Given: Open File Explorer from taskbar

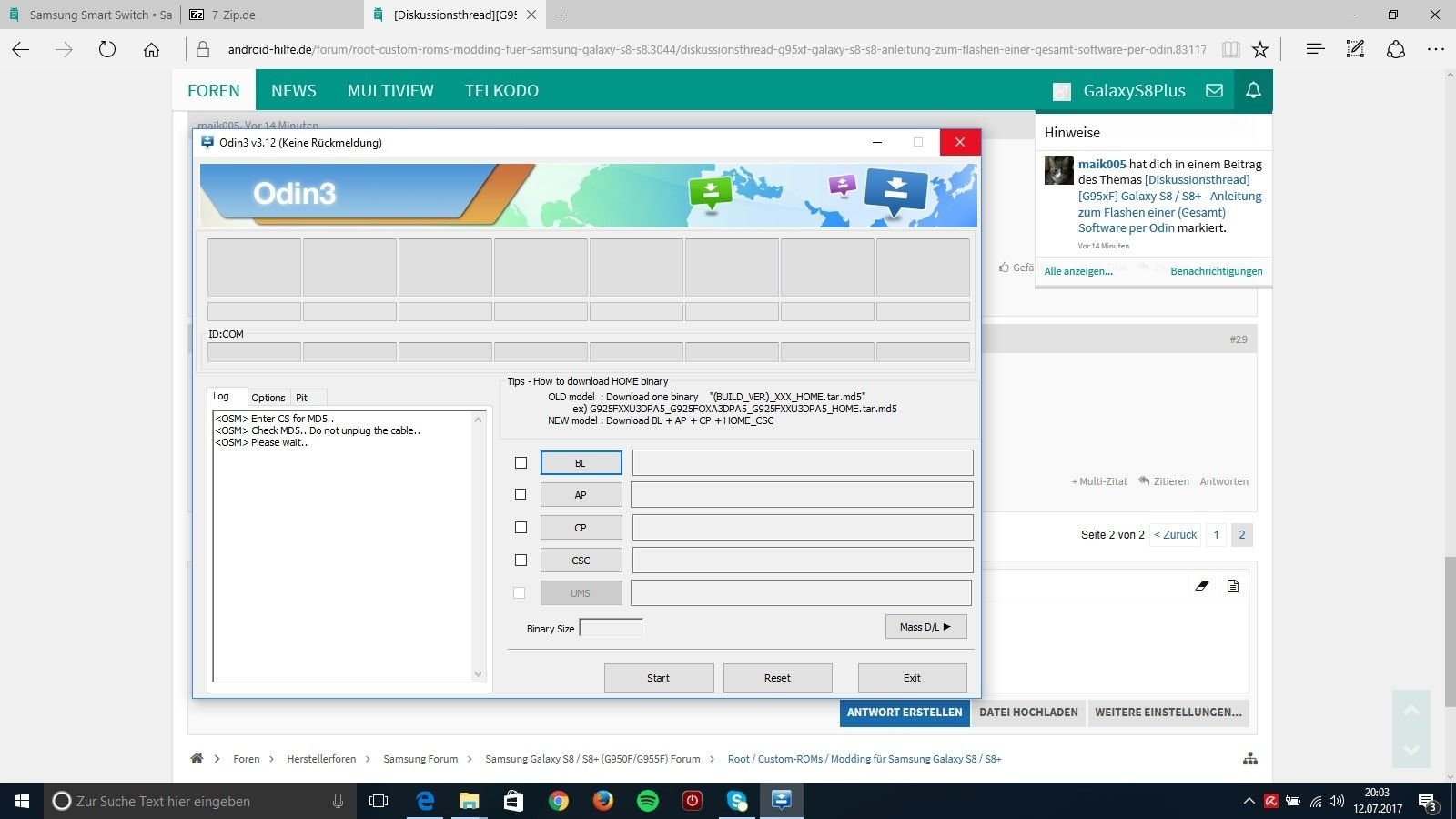Looking at the screenshot, I should point(470,801).
